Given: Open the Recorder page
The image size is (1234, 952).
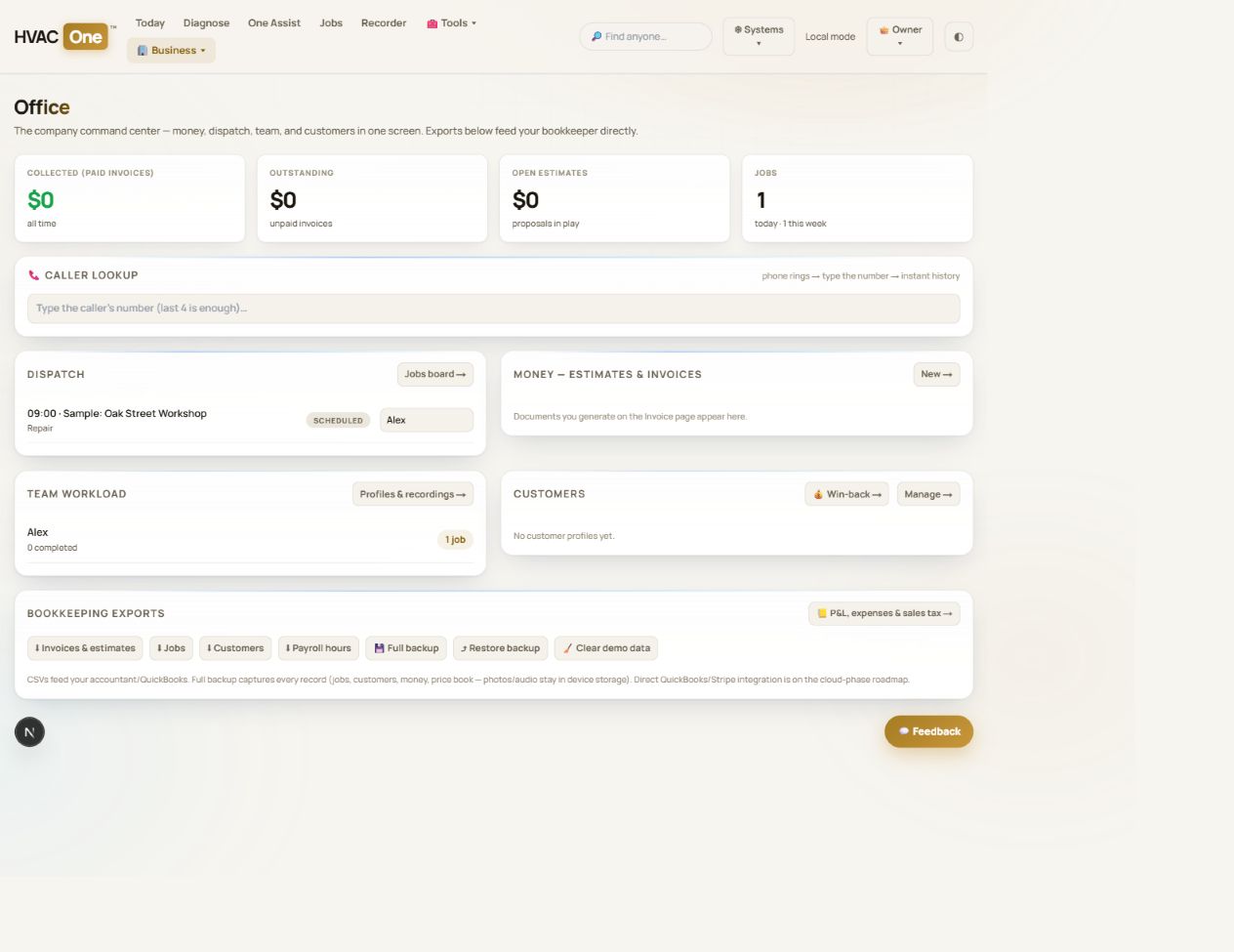Looking at the screenshot, I should tap(384, 23).
